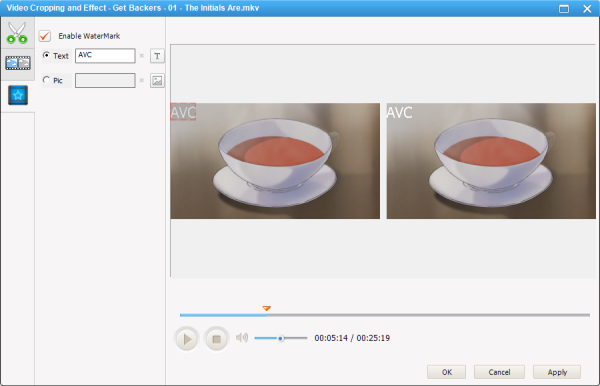Select the AVC watermark box on the left preview
600x386 pixels.
point(183,112)
